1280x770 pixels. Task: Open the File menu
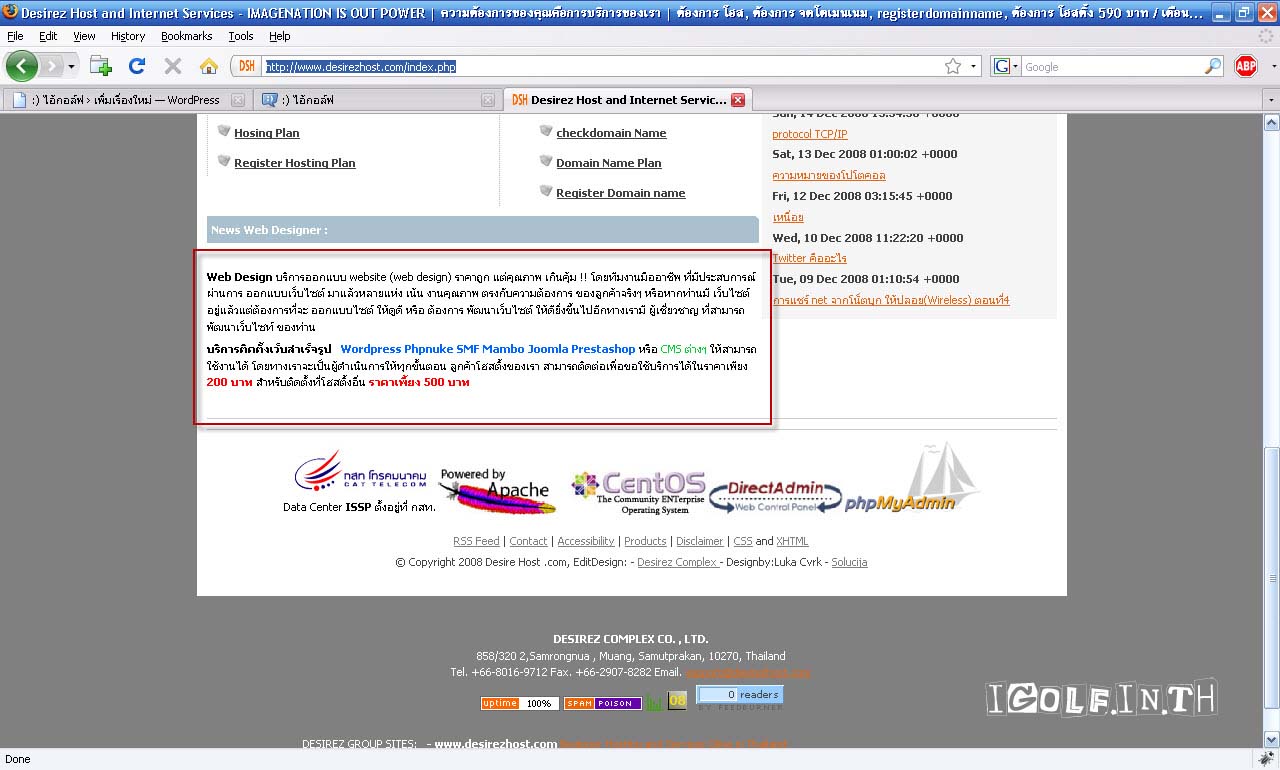[15, 36]
